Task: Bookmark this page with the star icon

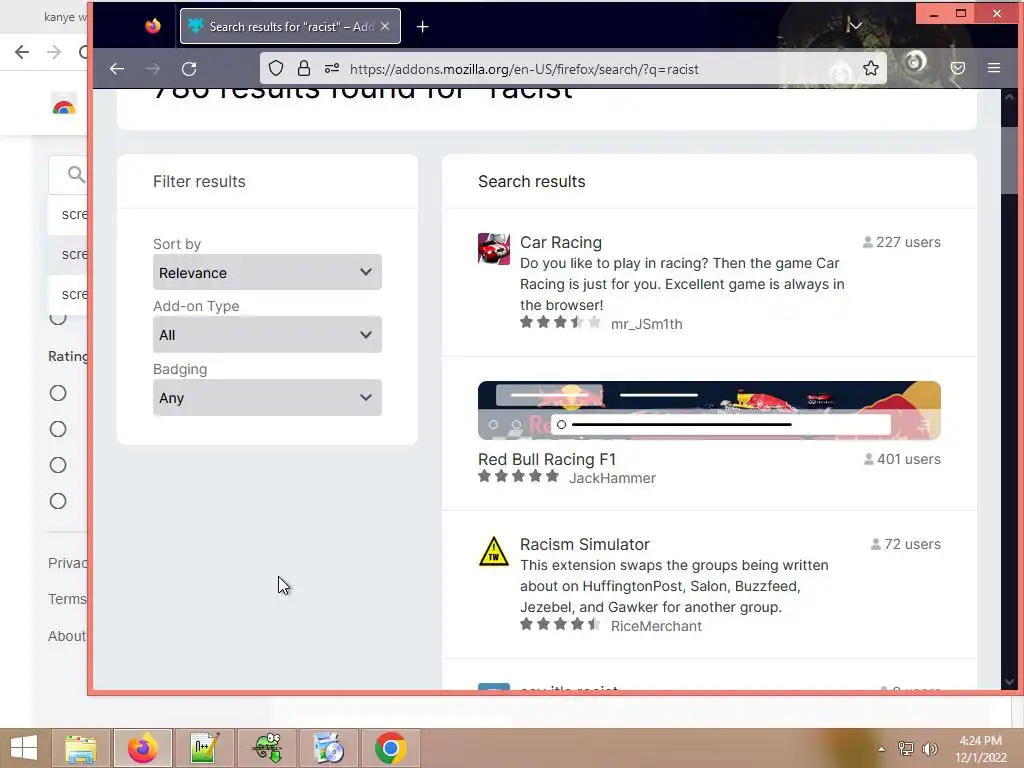Action: (x=871, y=69)
